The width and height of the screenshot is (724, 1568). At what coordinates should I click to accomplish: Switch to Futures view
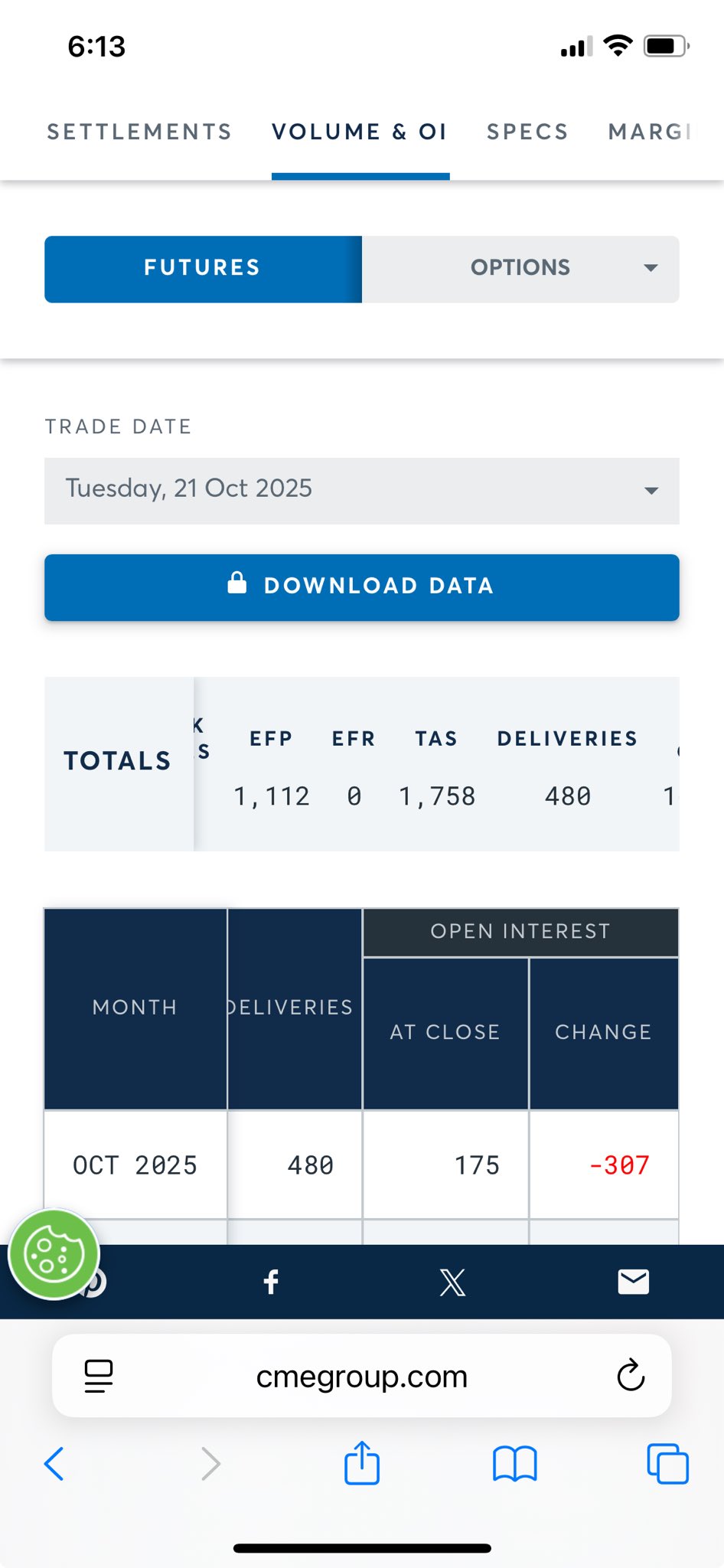[x=203, y=269]
